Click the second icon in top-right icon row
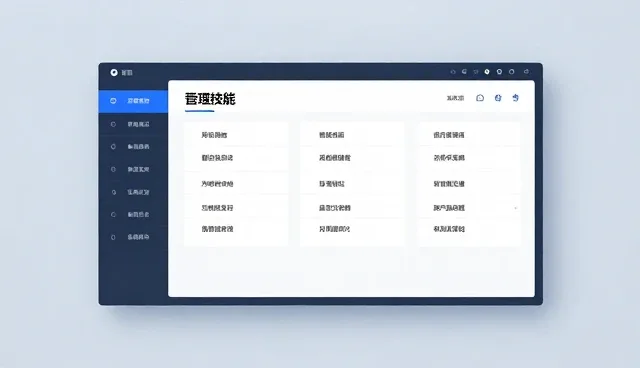Screen dimensions: 640x368 click(464, 72)
